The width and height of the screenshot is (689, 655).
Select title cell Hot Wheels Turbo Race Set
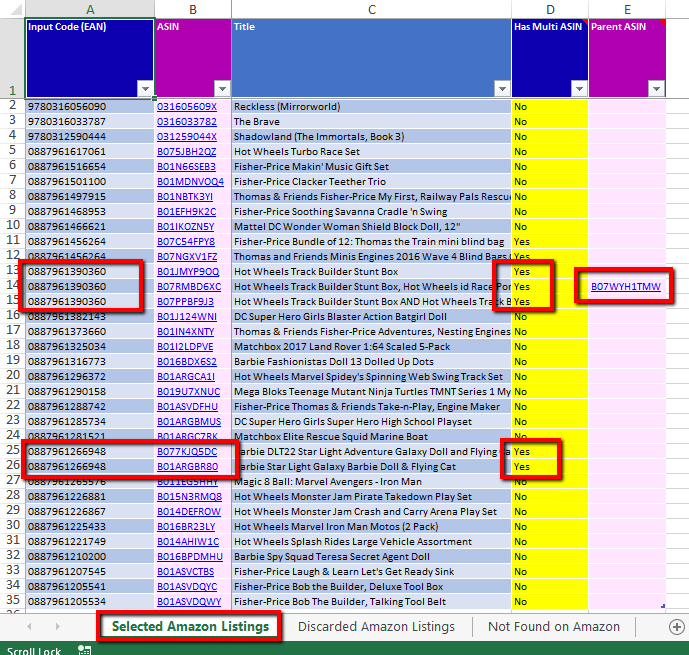click(371, 152)
